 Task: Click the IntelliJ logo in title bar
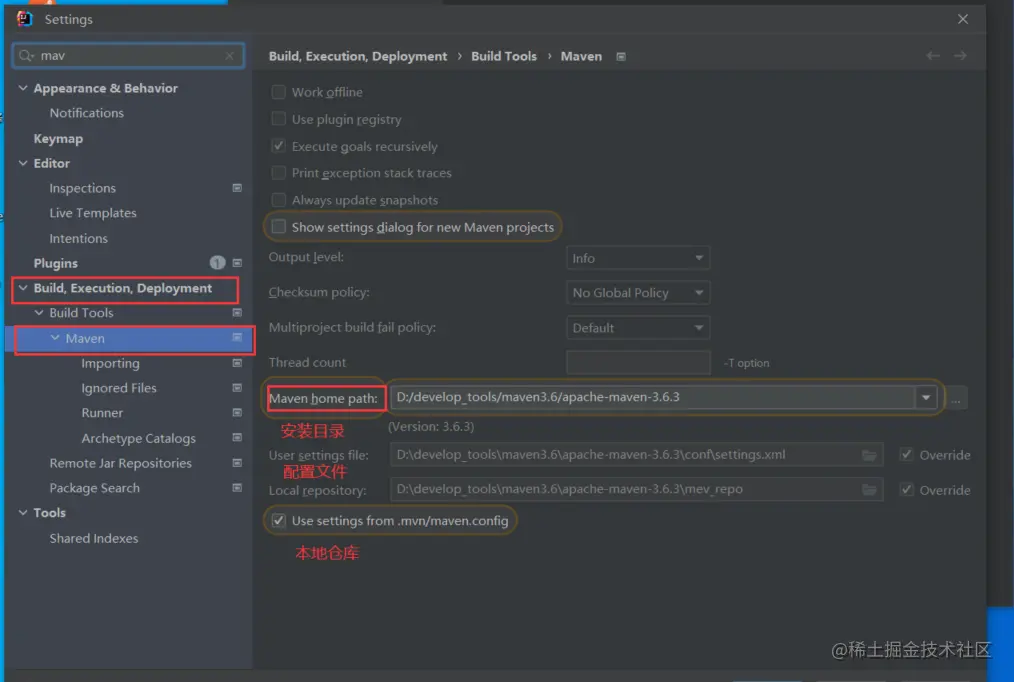point(25,19)
